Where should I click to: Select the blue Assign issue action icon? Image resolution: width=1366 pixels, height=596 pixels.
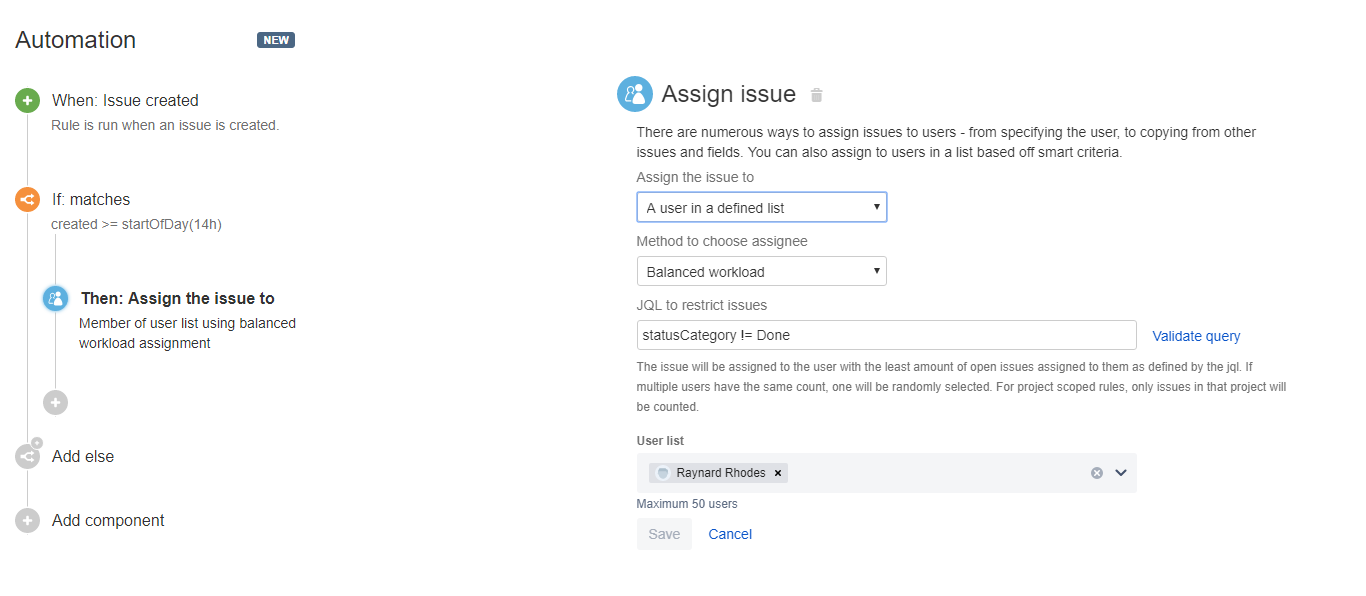[x=55, y=298]
